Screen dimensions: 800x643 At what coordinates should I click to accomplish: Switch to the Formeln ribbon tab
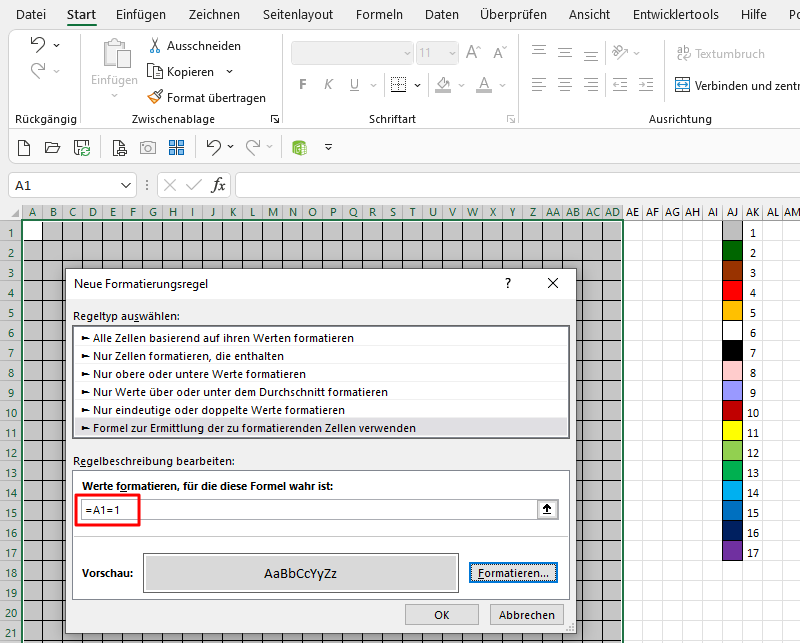tap(379, 15)
